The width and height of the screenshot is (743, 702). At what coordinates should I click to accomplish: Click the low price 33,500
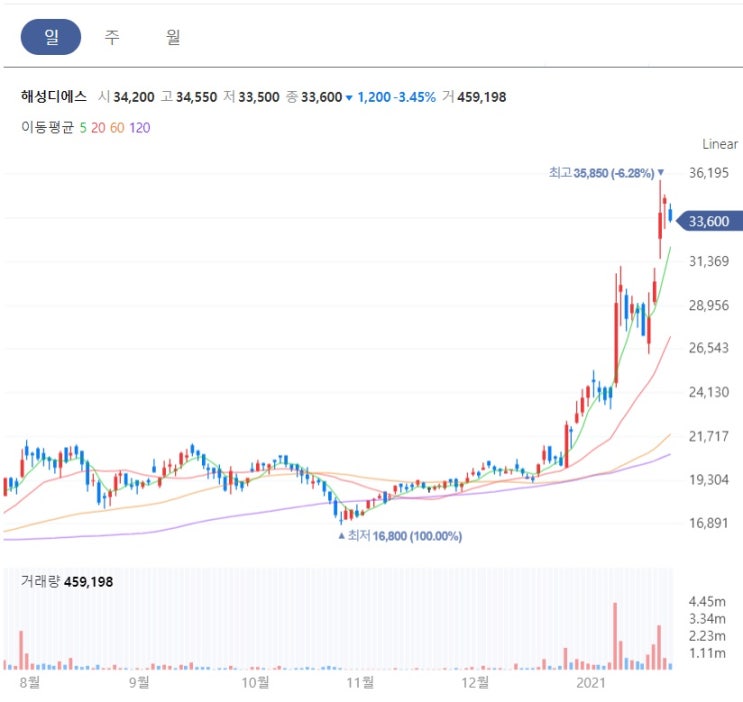tap(259, 97)
